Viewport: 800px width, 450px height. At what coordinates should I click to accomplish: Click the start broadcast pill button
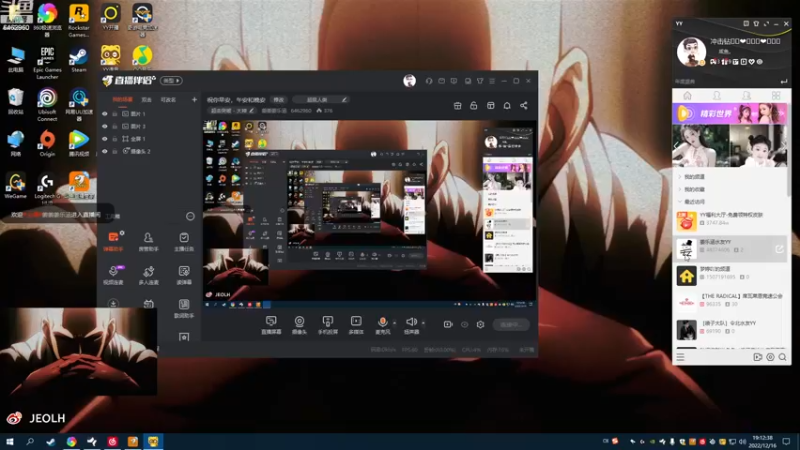(511, 324)
